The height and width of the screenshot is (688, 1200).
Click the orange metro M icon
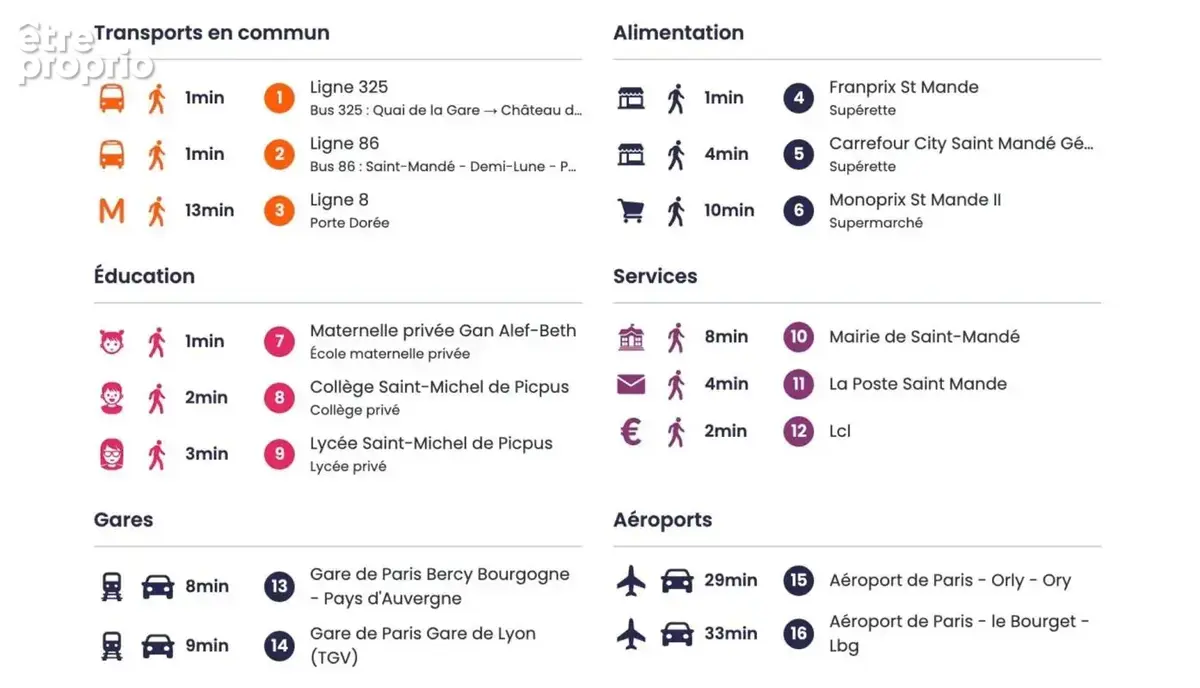(112, 211)
